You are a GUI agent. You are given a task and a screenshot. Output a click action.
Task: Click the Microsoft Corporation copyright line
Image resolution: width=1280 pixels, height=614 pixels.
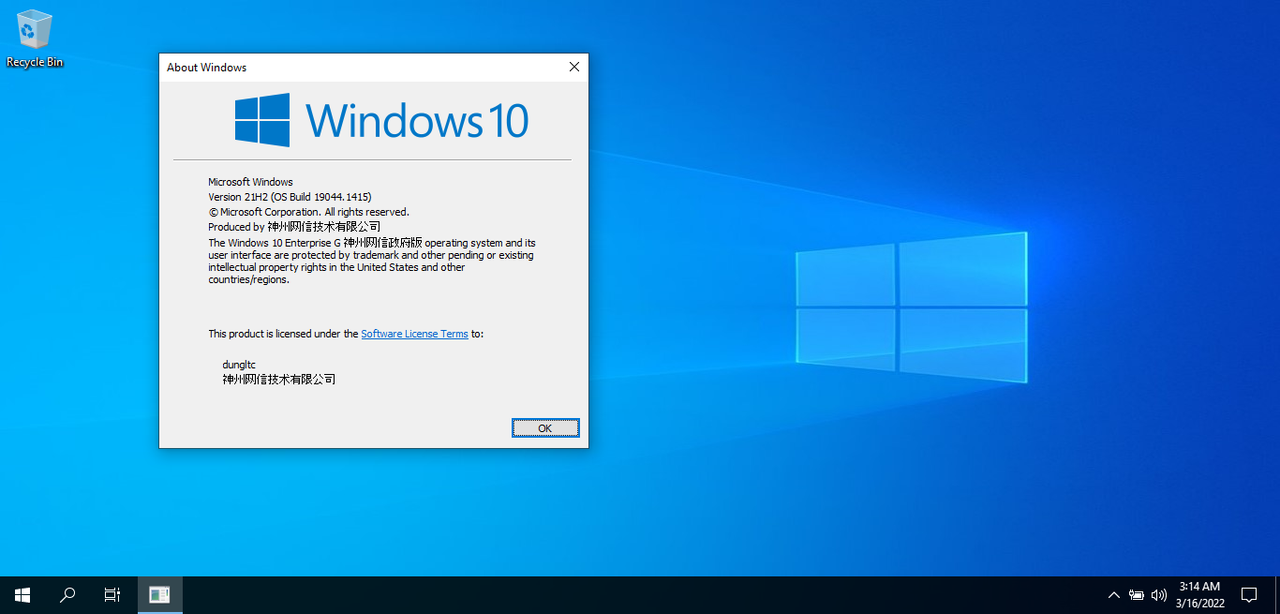click(x=309, y=212)
